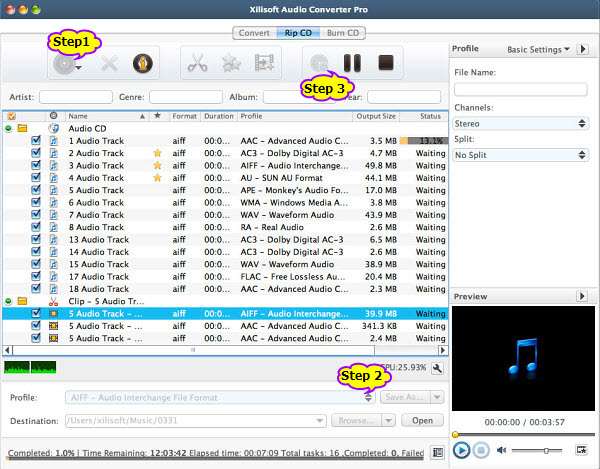Click the Effects star toolbar icon
The height and width of the screenshot is (469, 600).
tap(231, 63)
